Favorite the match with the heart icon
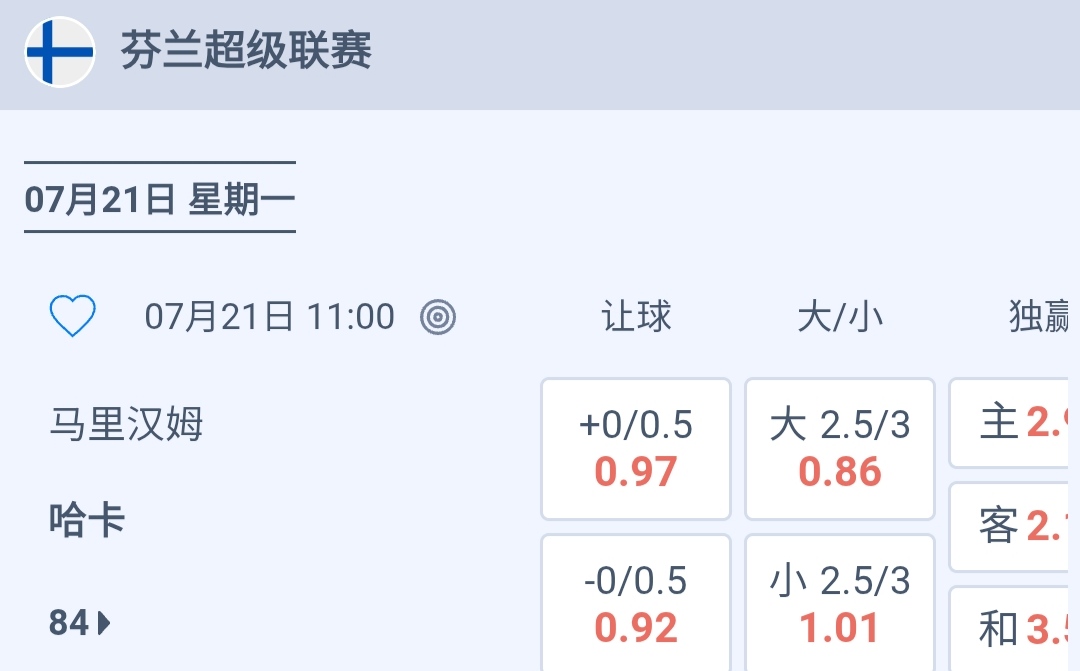 tap(73, 317)
